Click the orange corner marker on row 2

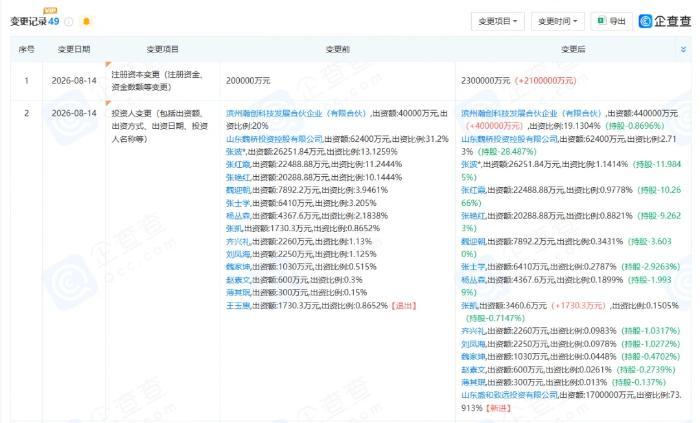click(x=108, y=104)
